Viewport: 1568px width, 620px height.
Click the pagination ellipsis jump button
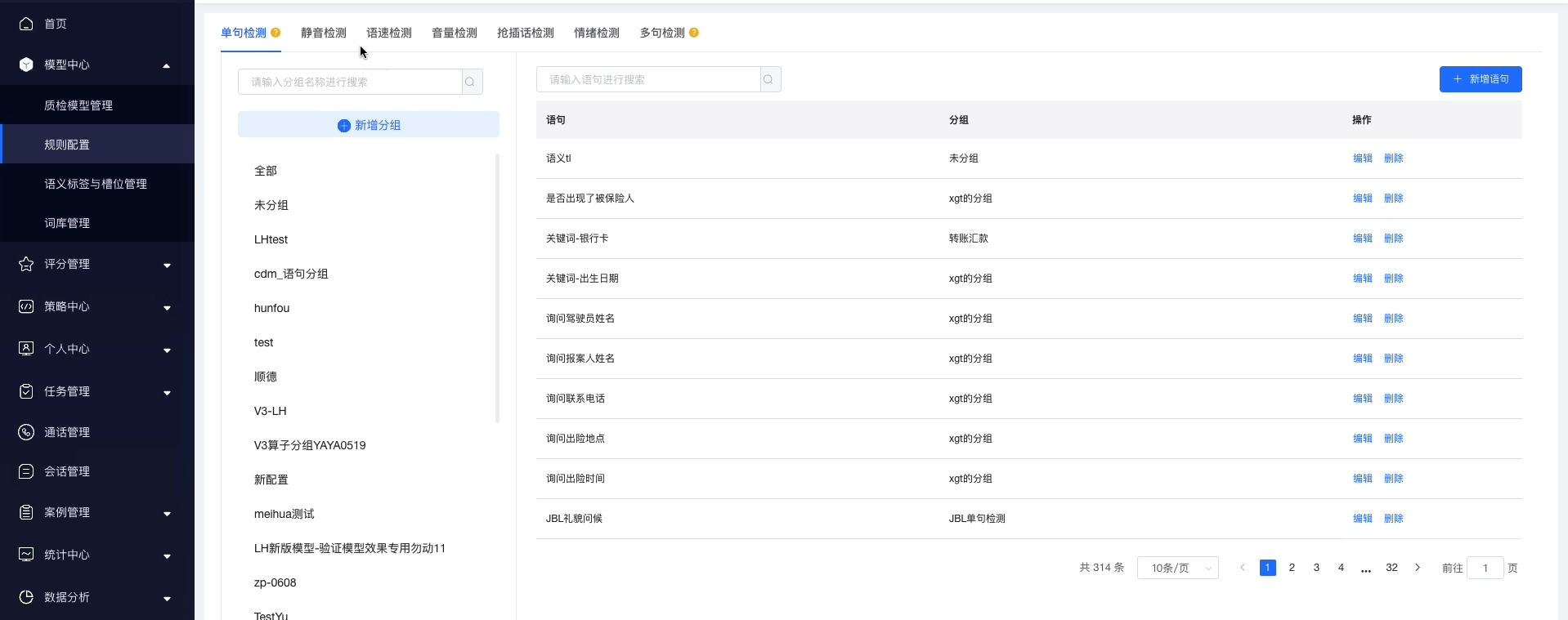(1366, 569)
